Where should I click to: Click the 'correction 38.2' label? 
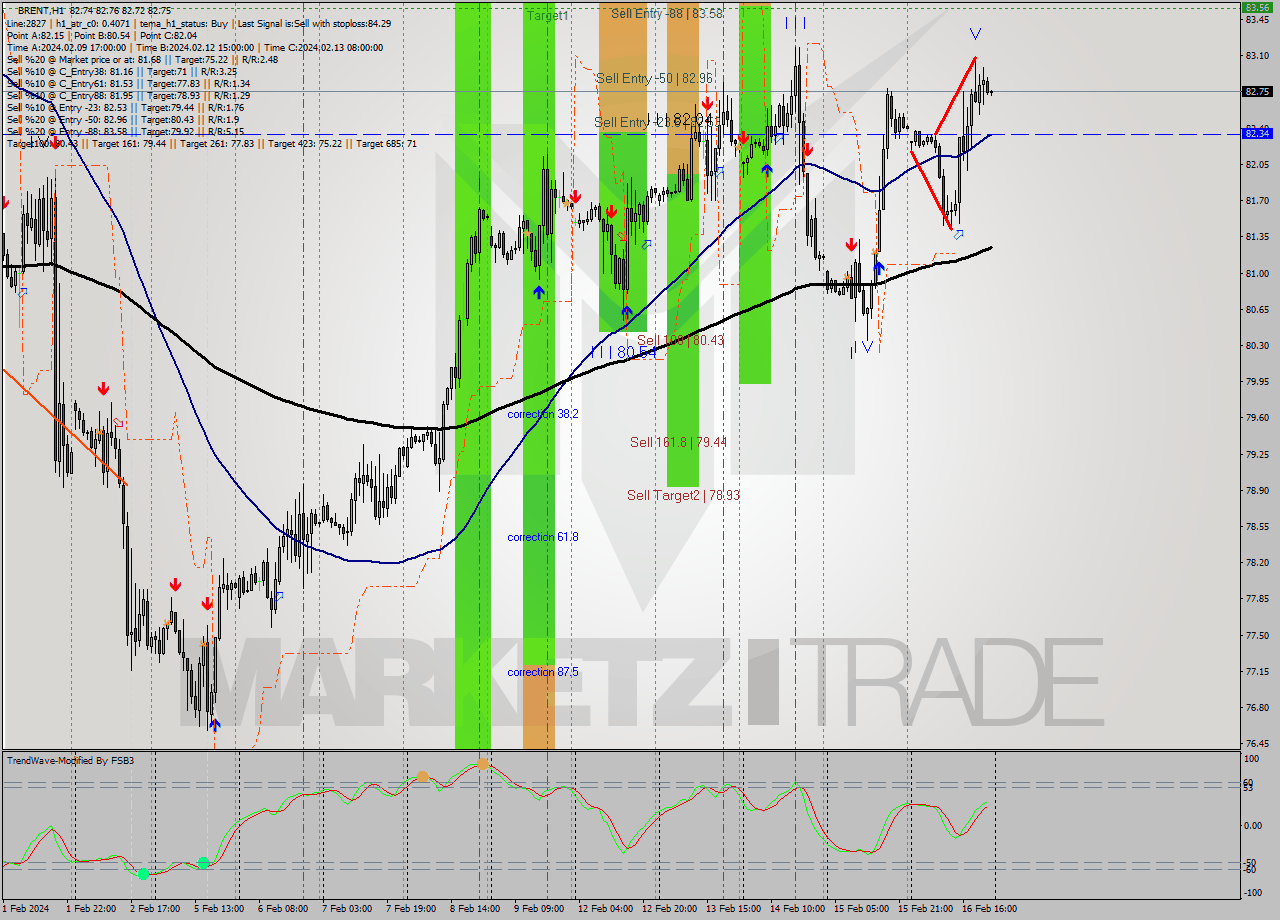542,413
